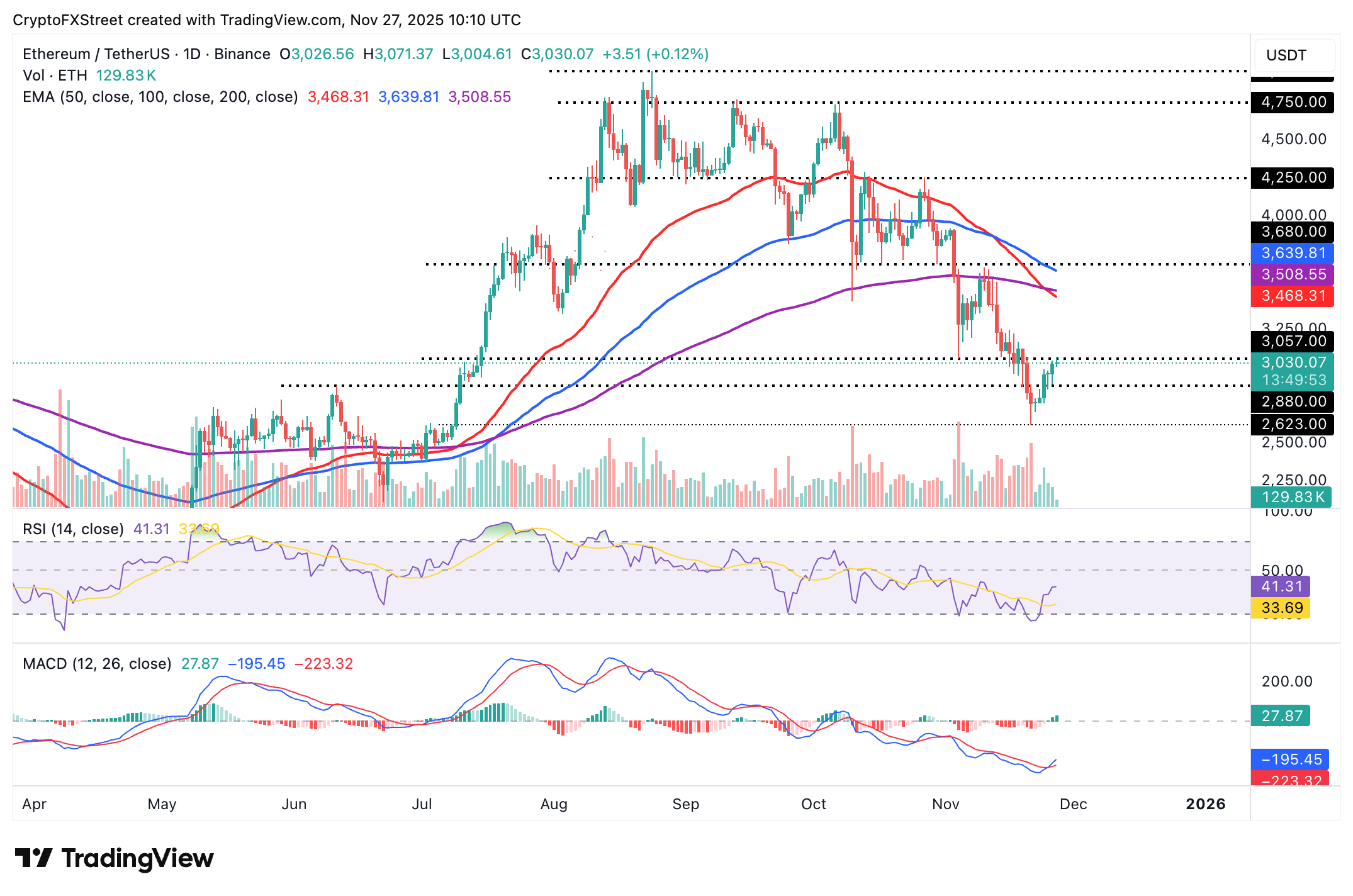Click the Vol · ETH volume legend

coord(55,76)
